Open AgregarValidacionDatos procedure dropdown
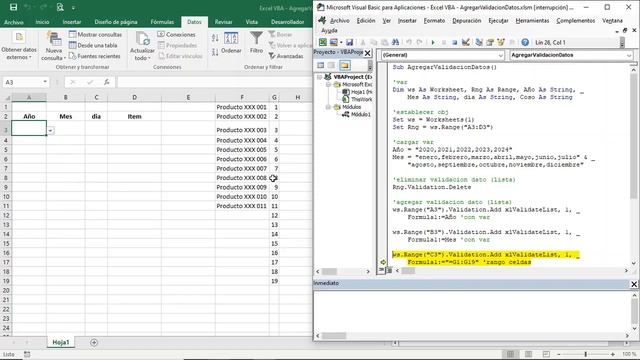 tap(629, 55)
